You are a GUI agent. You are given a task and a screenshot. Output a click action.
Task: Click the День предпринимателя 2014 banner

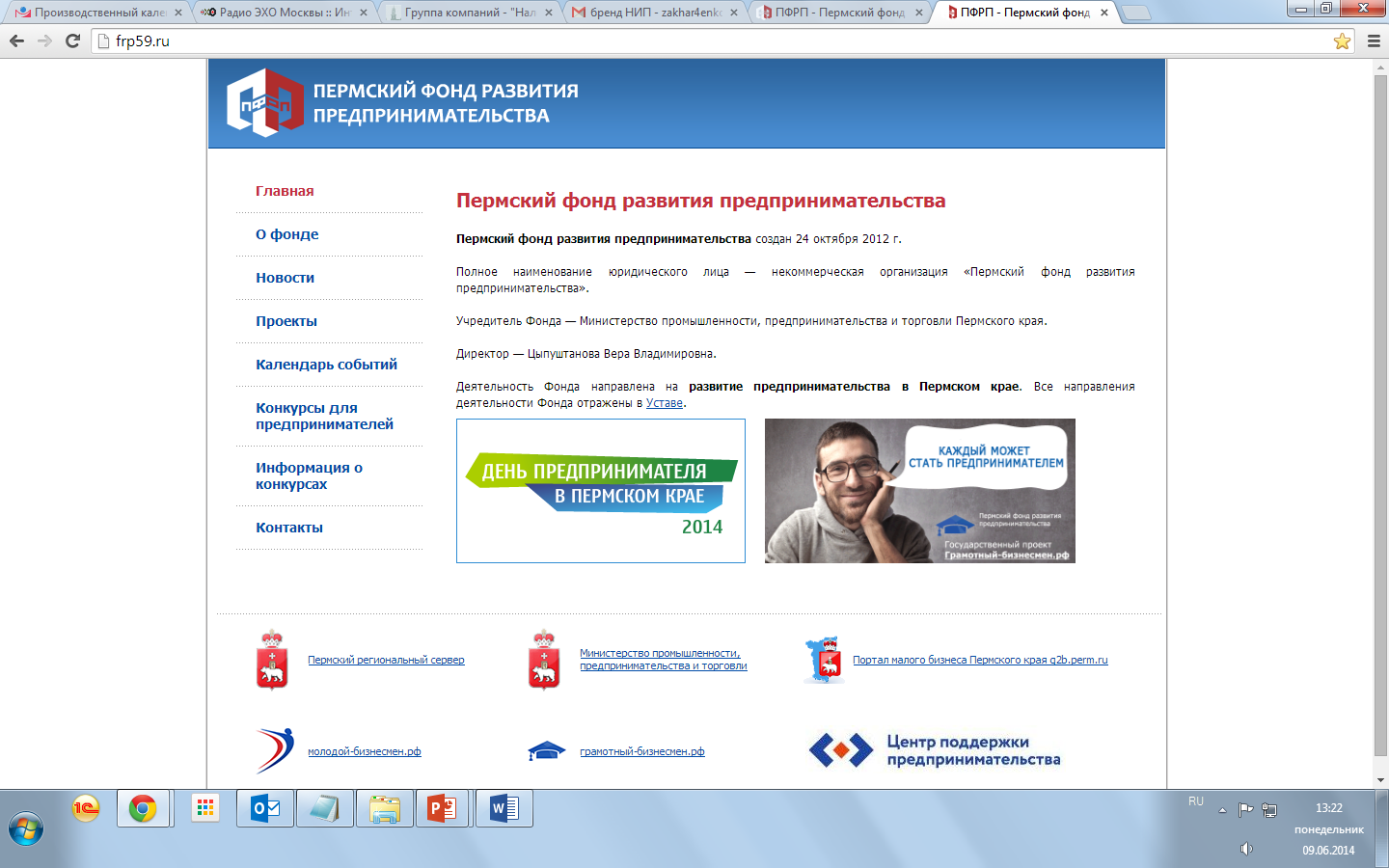click(600, 491)
